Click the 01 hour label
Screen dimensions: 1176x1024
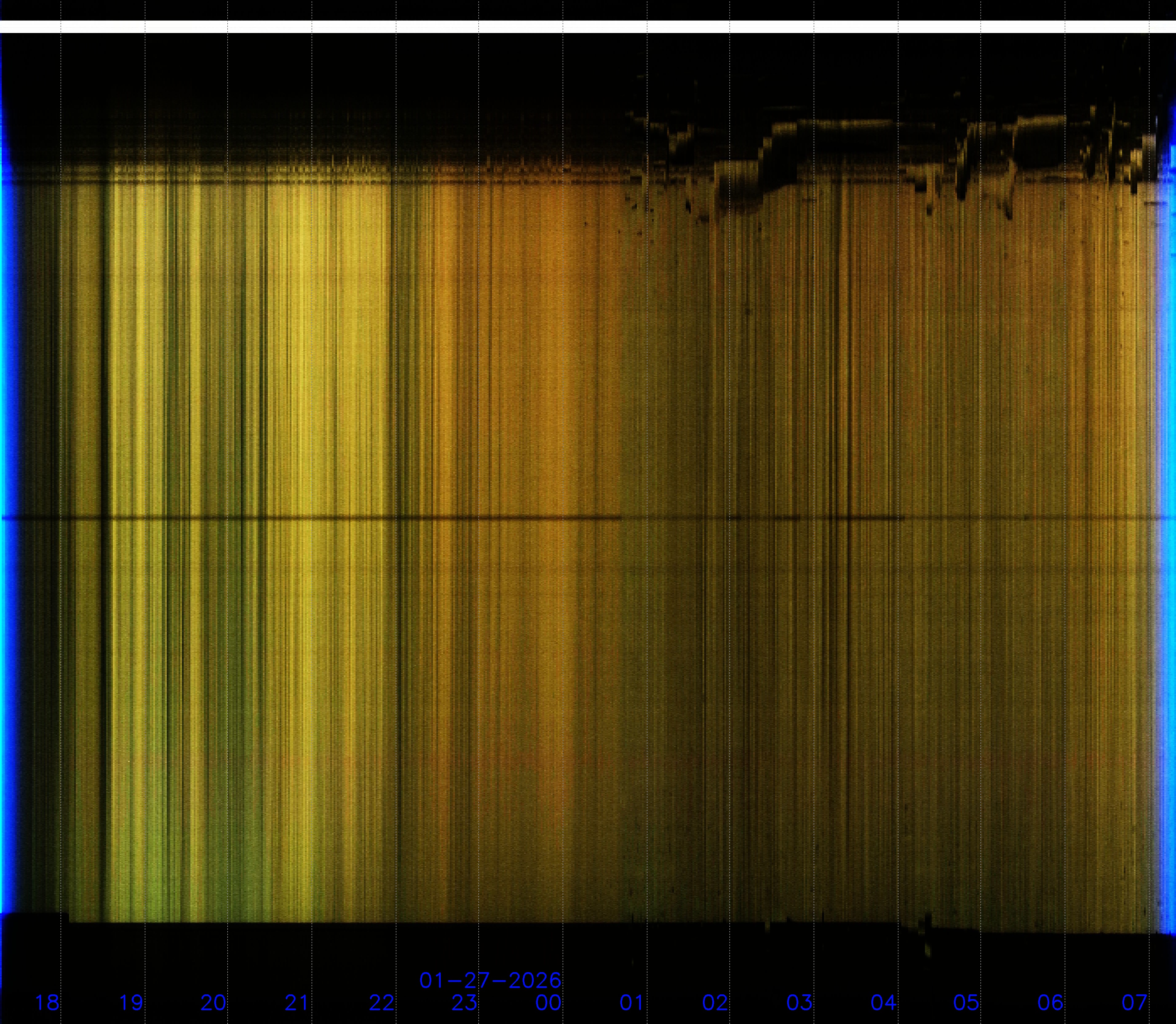click(632, 1002)
